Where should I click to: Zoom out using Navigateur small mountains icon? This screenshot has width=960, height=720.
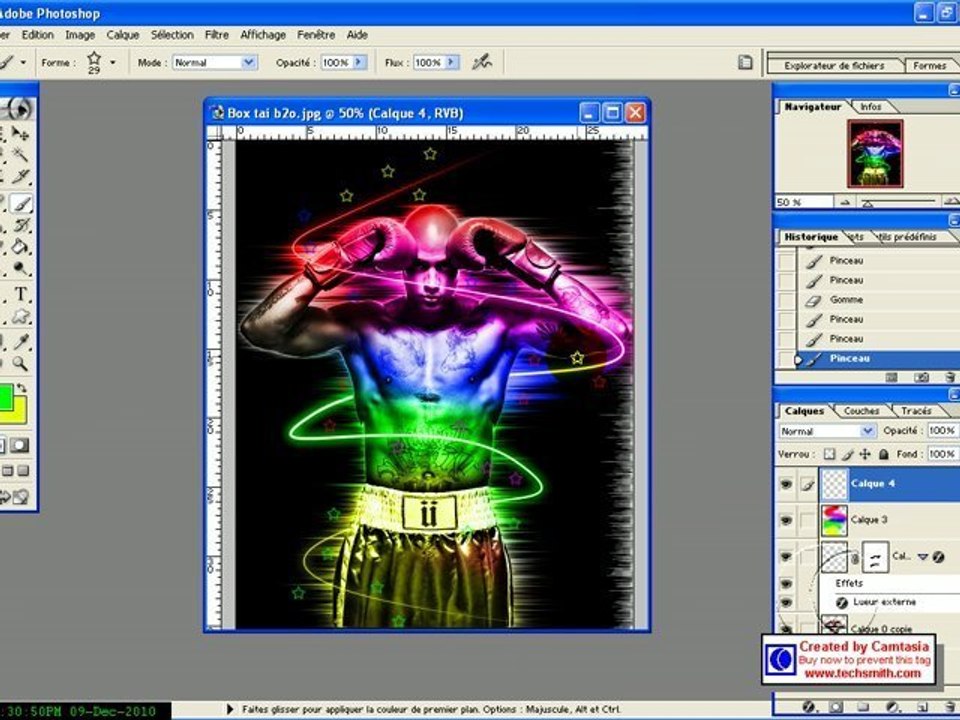click(846, 201)
